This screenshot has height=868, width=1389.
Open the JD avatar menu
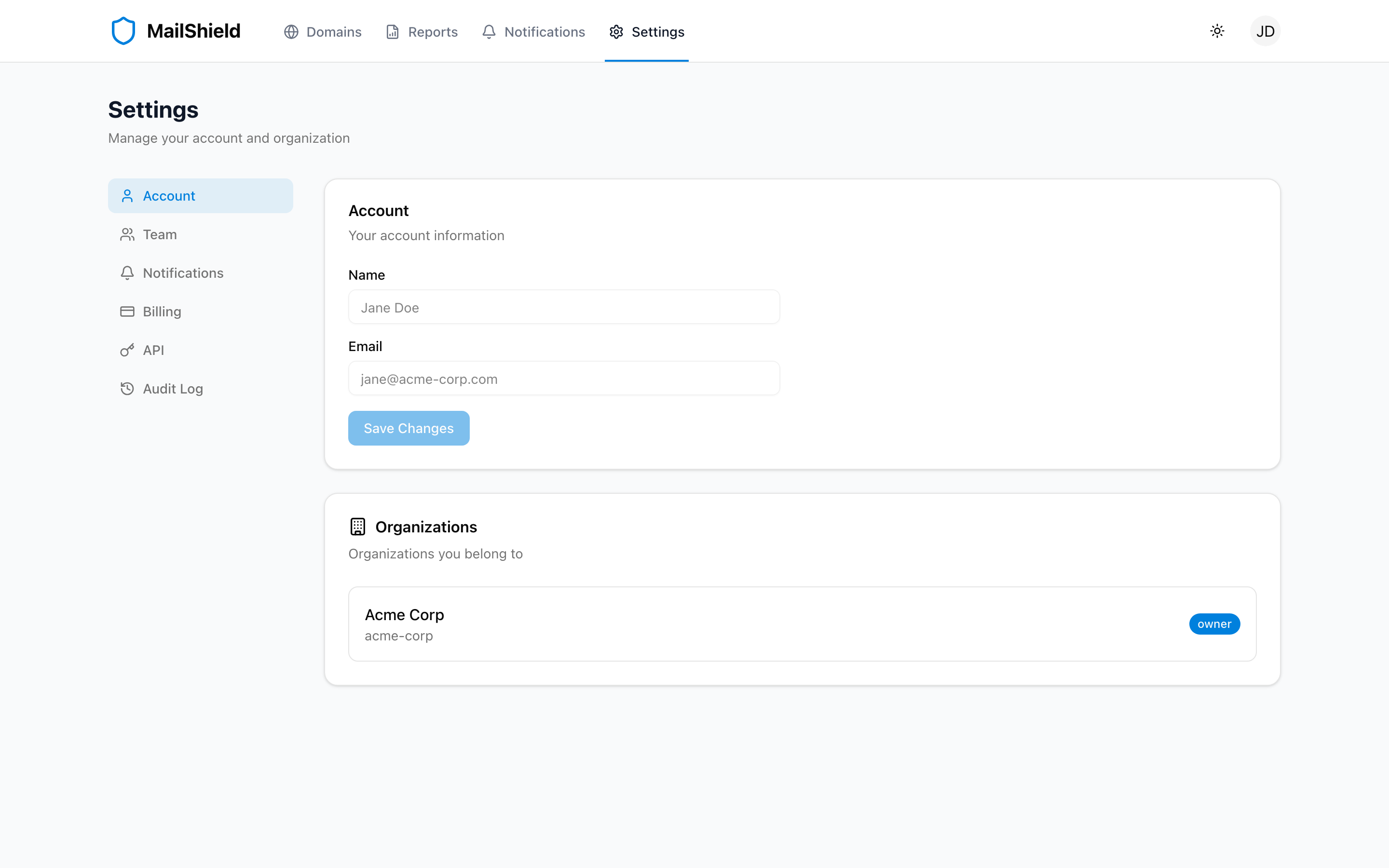[x=1265, y=30]
